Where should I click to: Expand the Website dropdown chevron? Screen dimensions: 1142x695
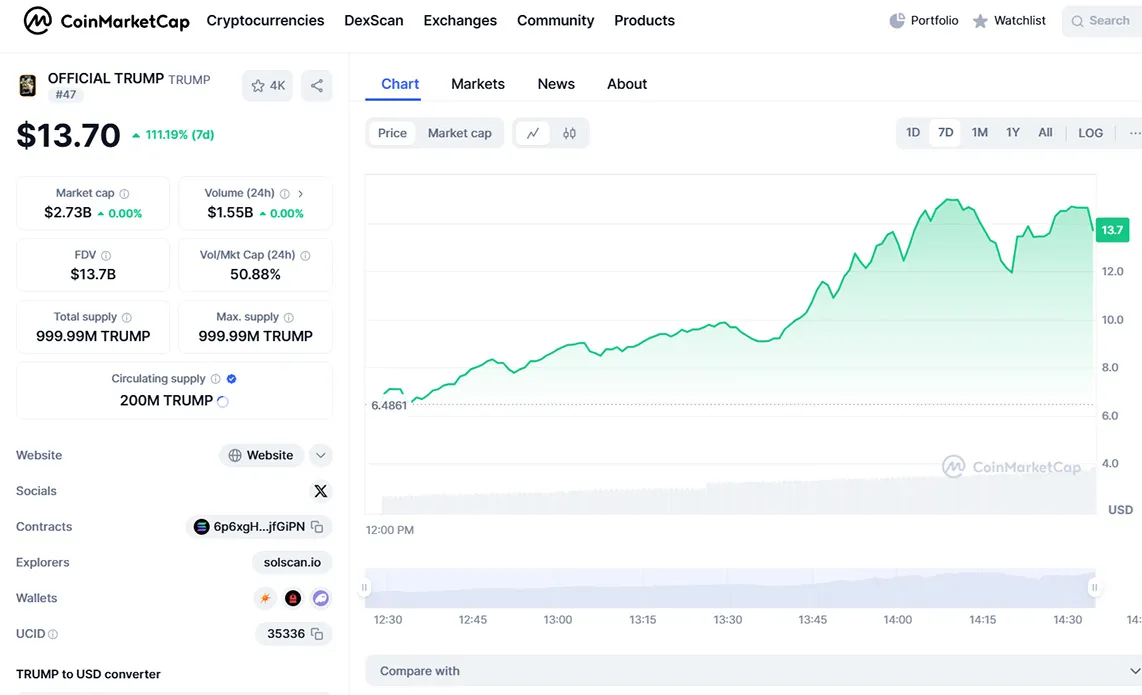pyautogui.click(x=320, y=455)
